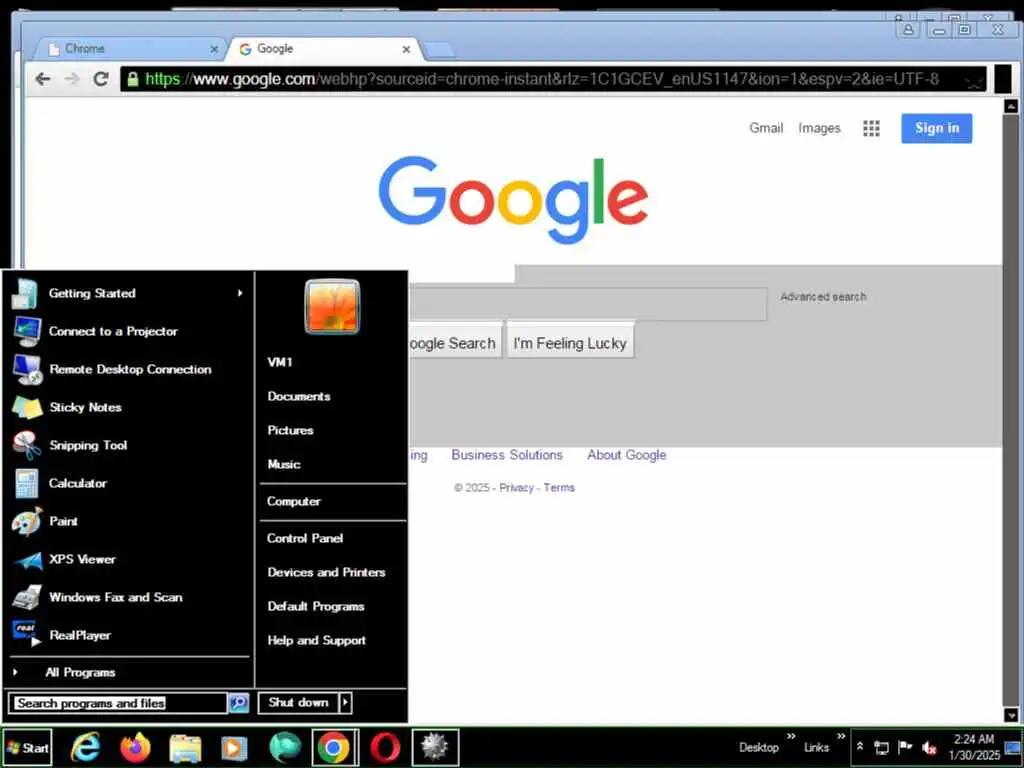This screenshot has height=768, width=1024.
Task: Click the Sign in button
Action: pos(936,128)
